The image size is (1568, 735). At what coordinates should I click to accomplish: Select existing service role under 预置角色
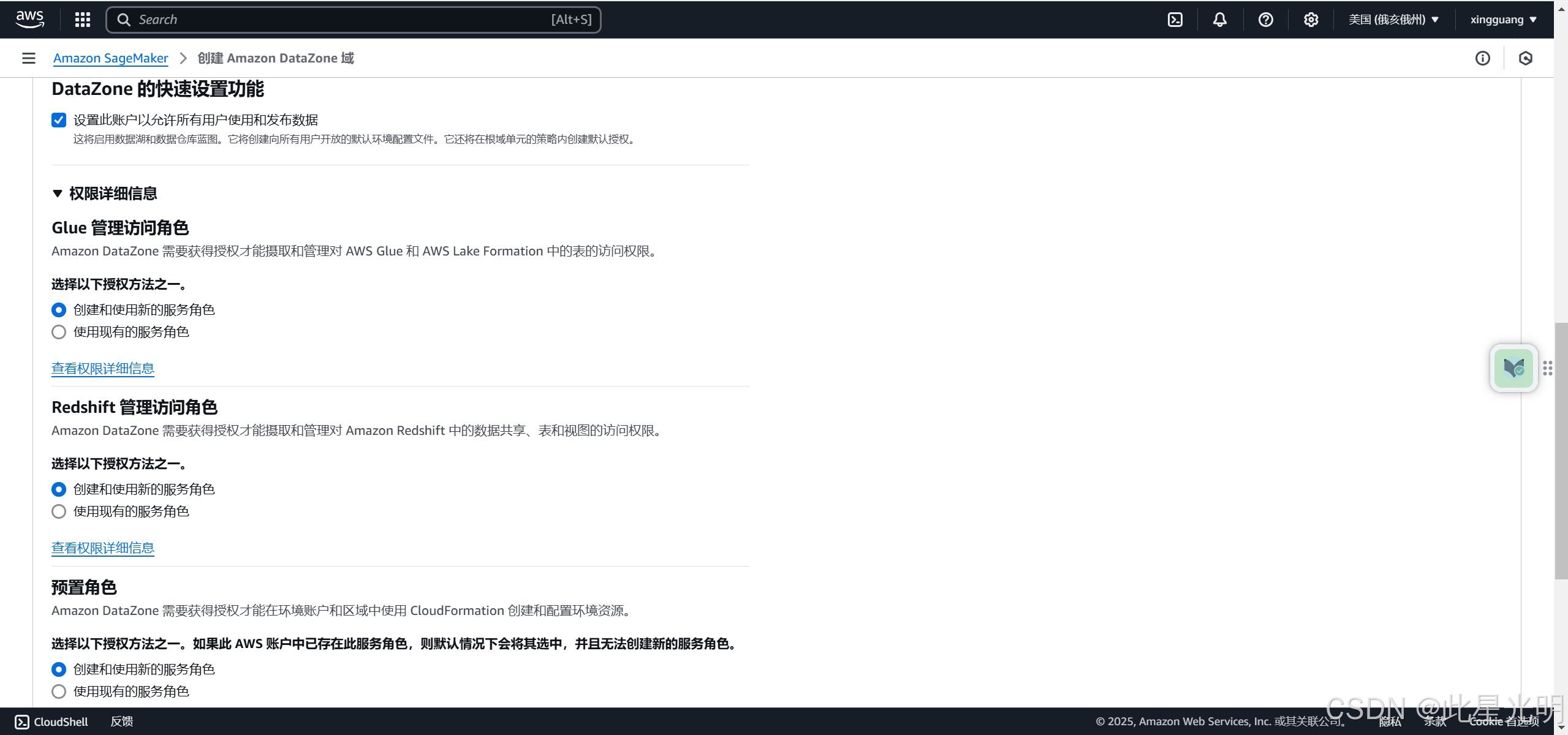coord(59,692)
